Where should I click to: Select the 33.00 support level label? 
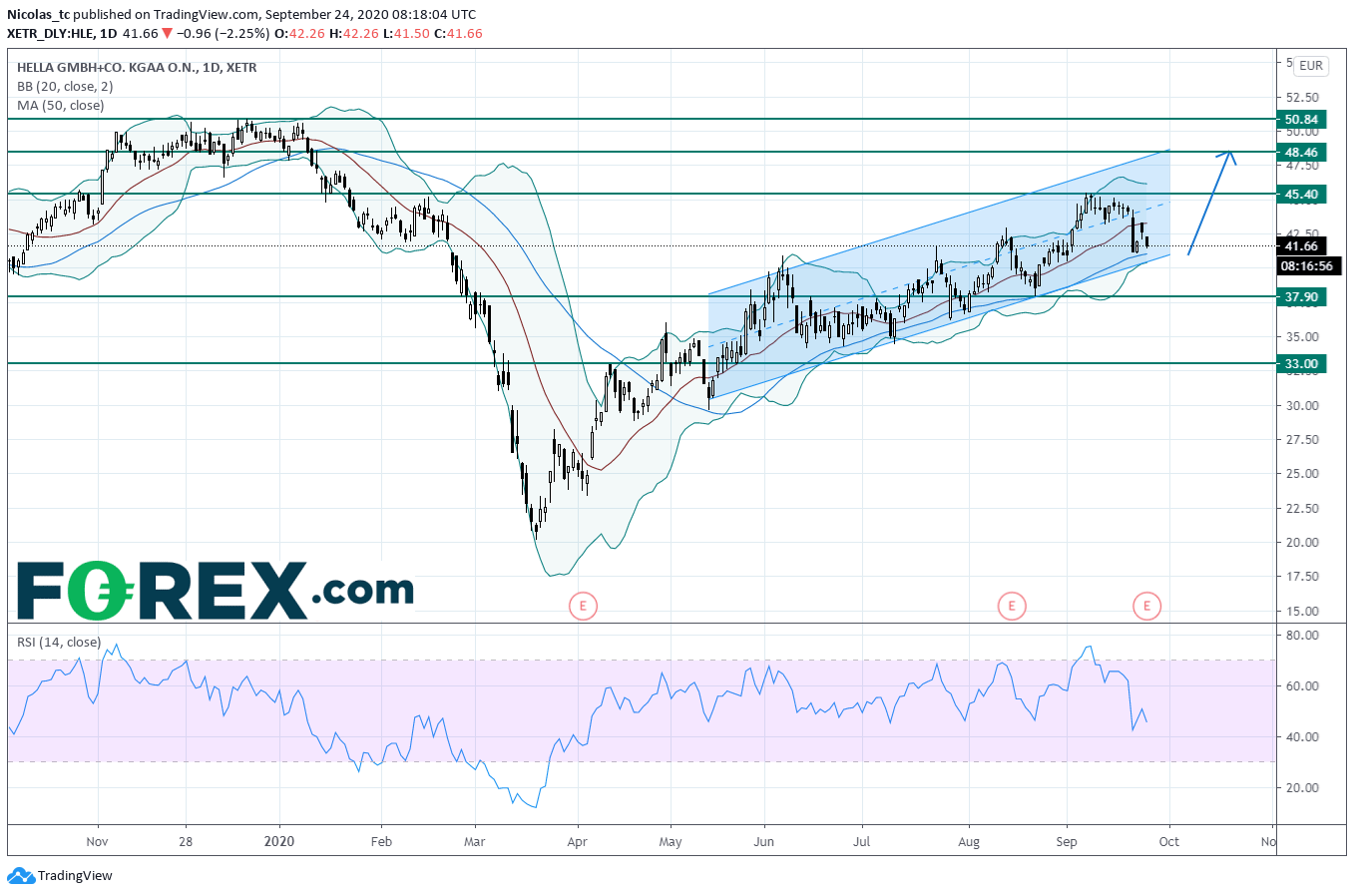click(x=1301, y=364)
